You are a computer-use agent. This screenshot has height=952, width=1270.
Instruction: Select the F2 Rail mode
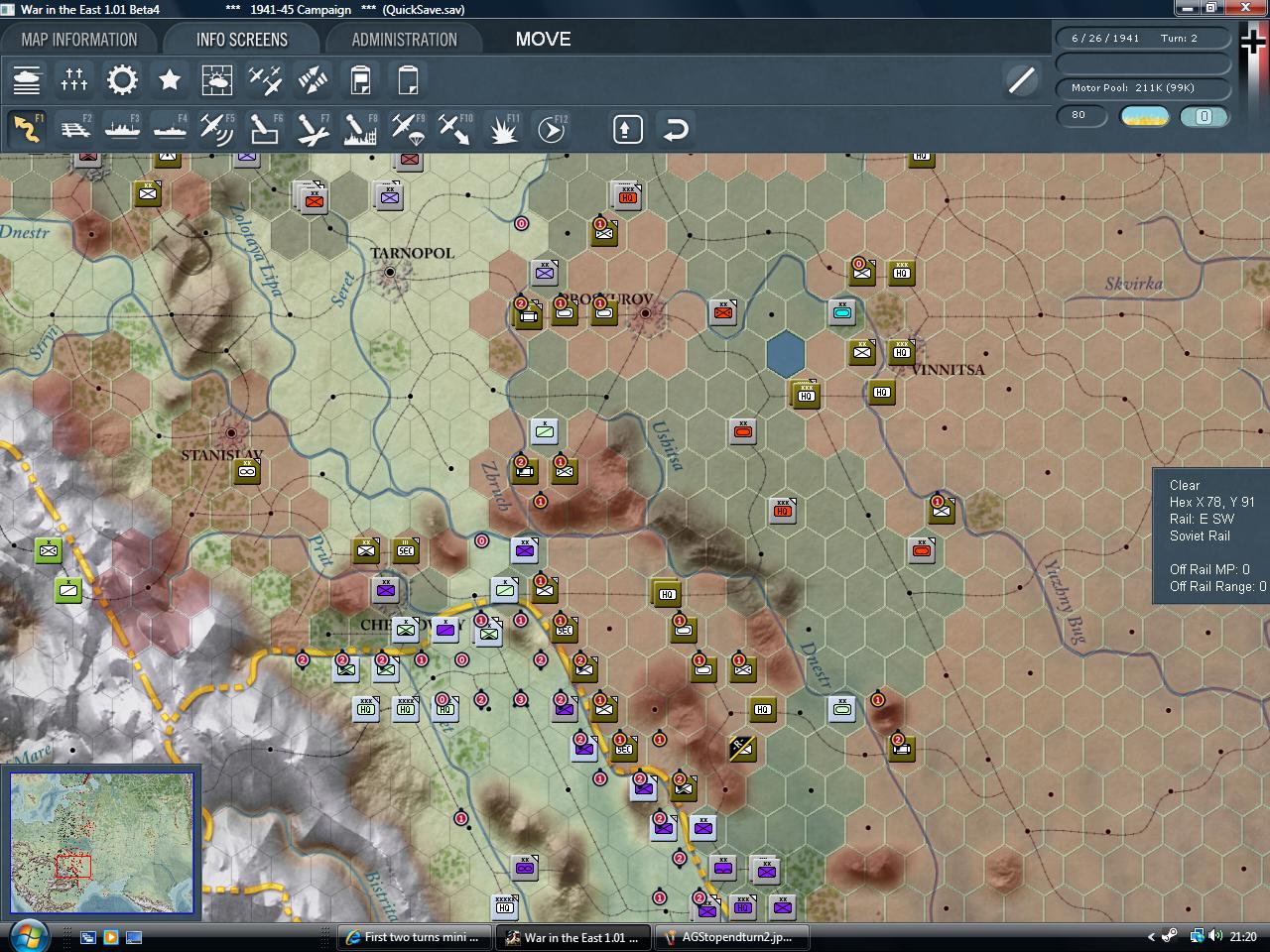74,129
